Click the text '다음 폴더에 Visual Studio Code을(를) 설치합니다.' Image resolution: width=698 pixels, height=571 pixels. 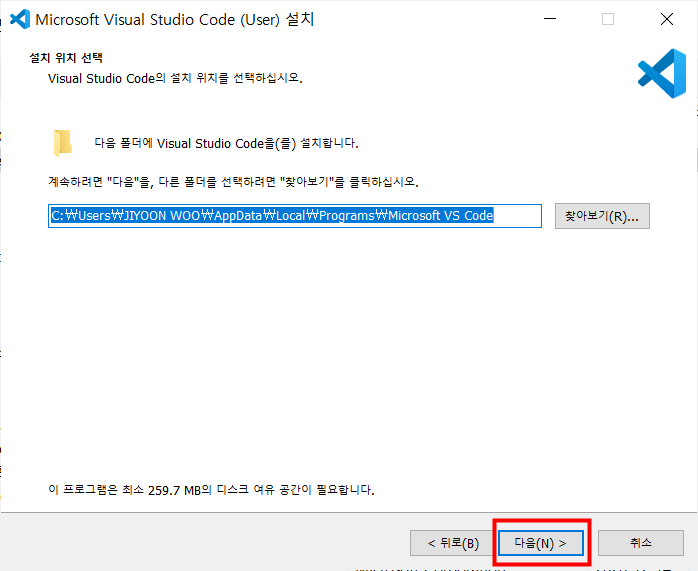(x=227, y=143)
